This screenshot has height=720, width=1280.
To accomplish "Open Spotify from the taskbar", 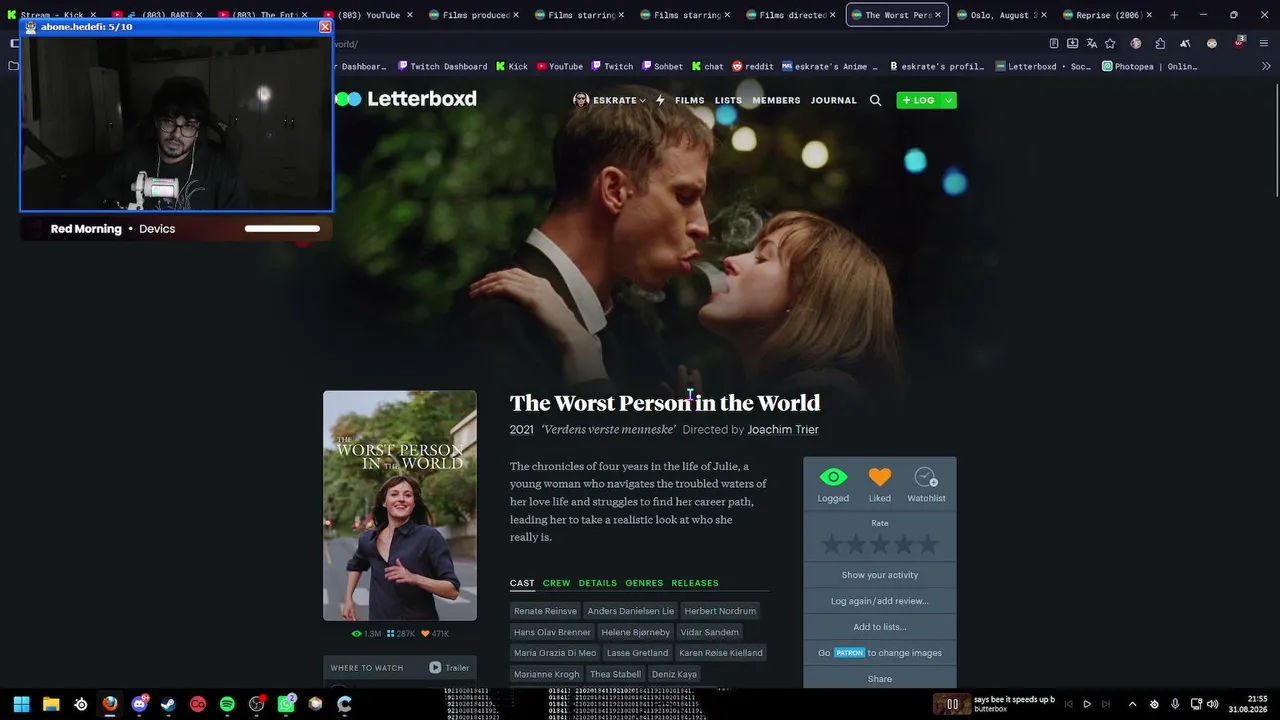I will [x=227, y=704].
